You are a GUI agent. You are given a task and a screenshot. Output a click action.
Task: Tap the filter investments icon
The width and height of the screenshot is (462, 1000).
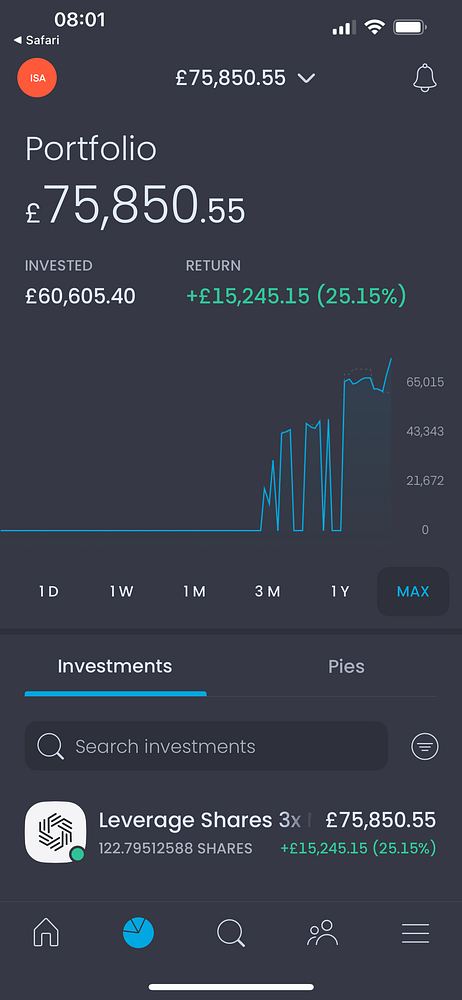coord(425,746)
